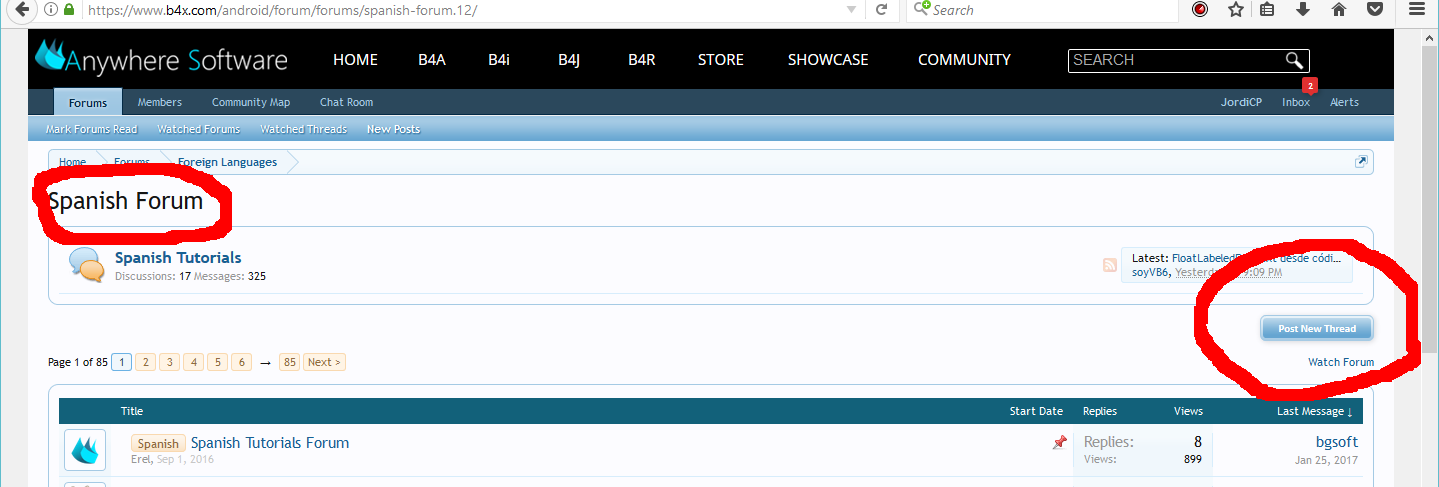Reload the page with the refresh icon
Image resolution: width=1439 pixels, height=487 pixels.
[881, 10]
